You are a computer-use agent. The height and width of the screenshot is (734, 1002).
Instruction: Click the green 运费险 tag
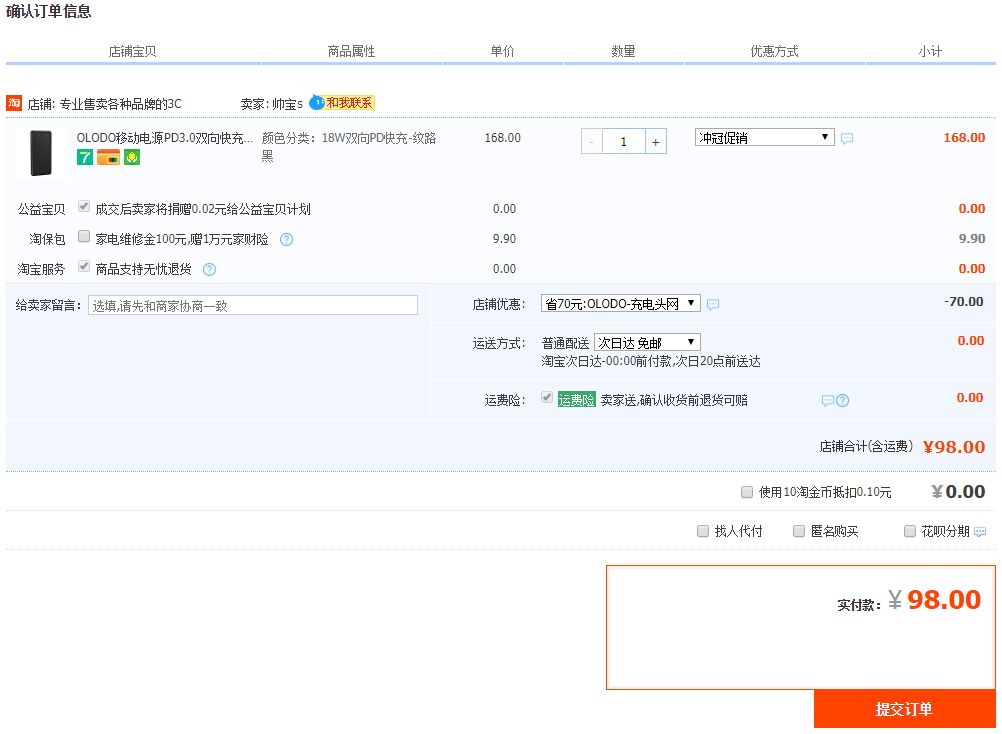[x=576, y=400]
